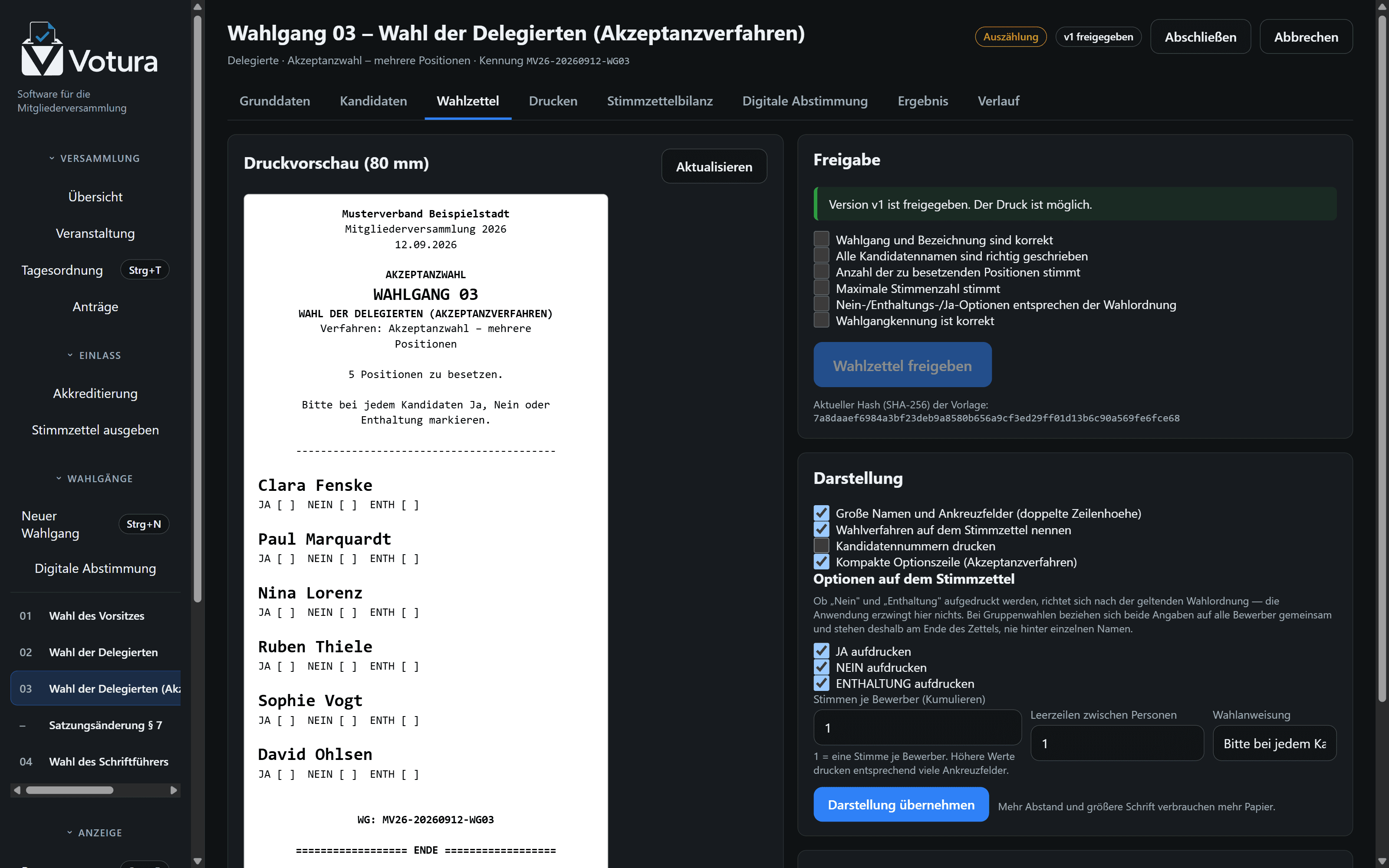Switch to the Stimmzettelbilanz tab

(659, 101)
